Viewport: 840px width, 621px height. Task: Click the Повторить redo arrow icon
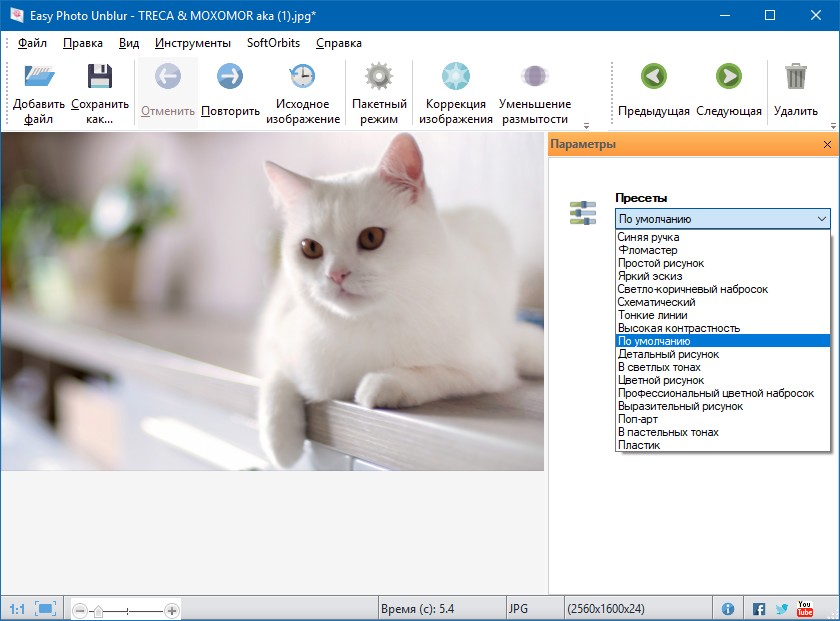click(x=230, y=77)
